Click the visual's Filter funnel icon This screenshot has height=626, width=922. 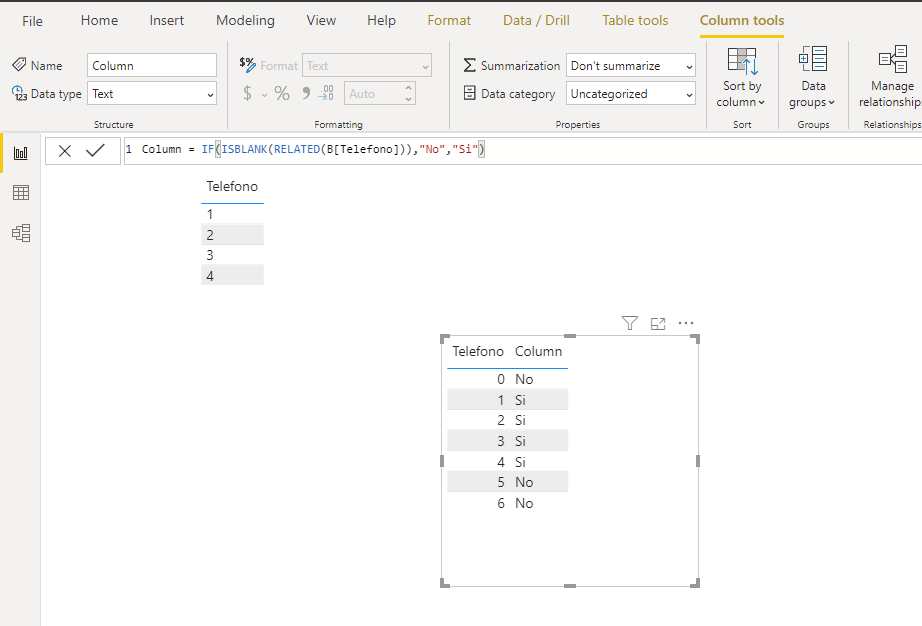630,323
